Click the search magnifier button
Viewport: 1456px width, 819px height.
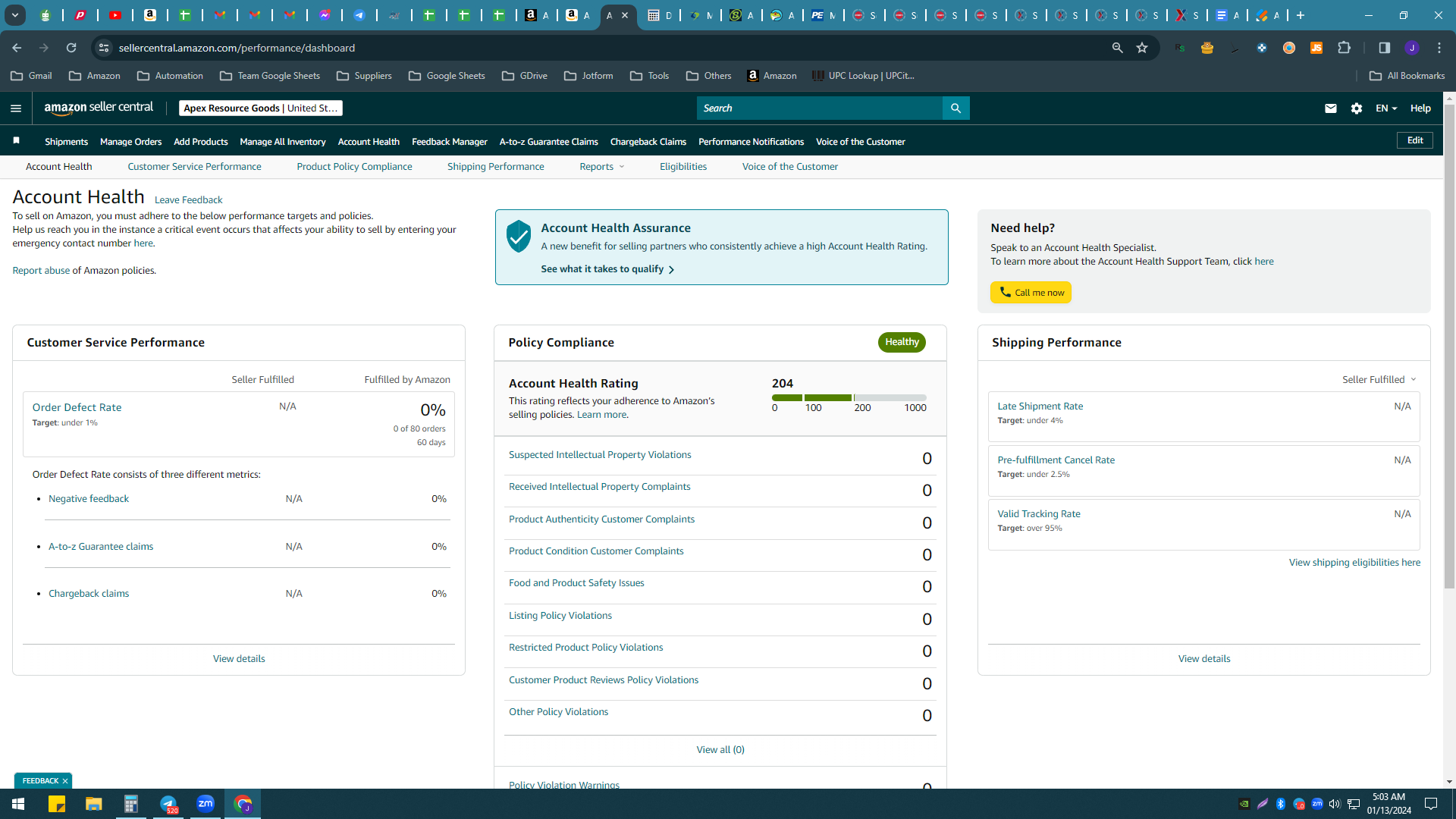point(955,108)
